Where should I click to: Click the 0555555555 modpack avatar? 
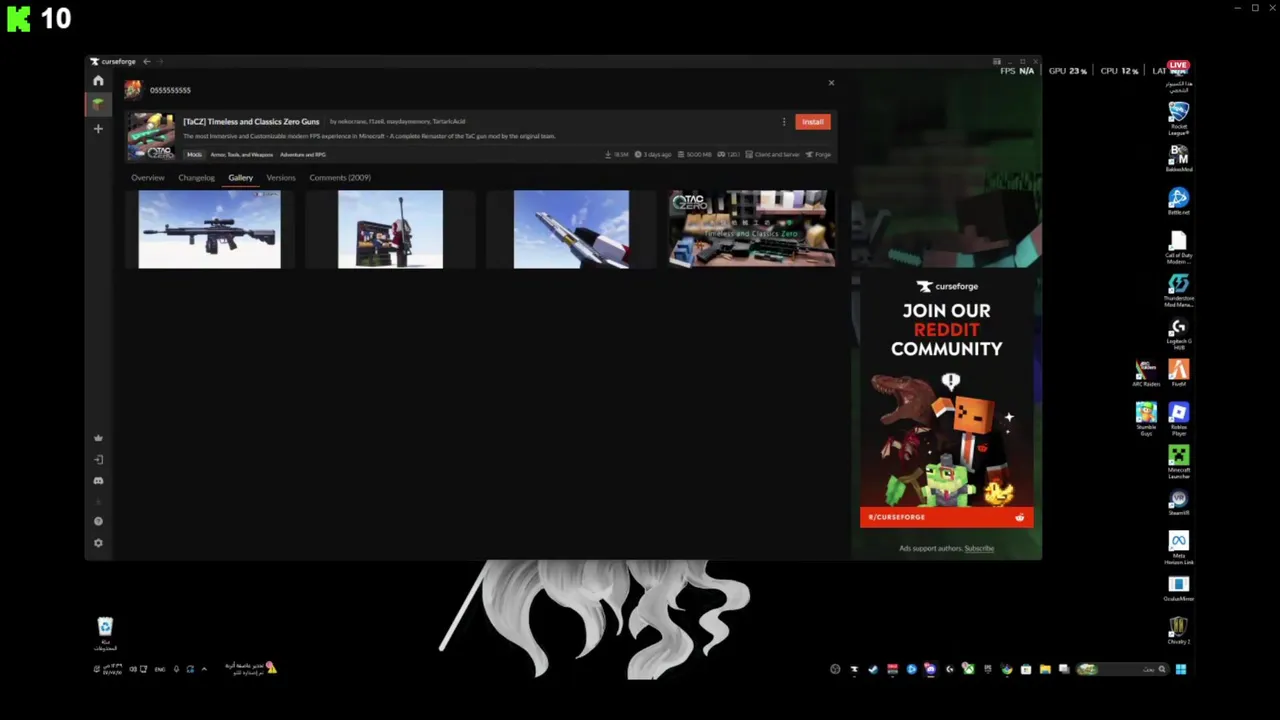tap(133, 90)
